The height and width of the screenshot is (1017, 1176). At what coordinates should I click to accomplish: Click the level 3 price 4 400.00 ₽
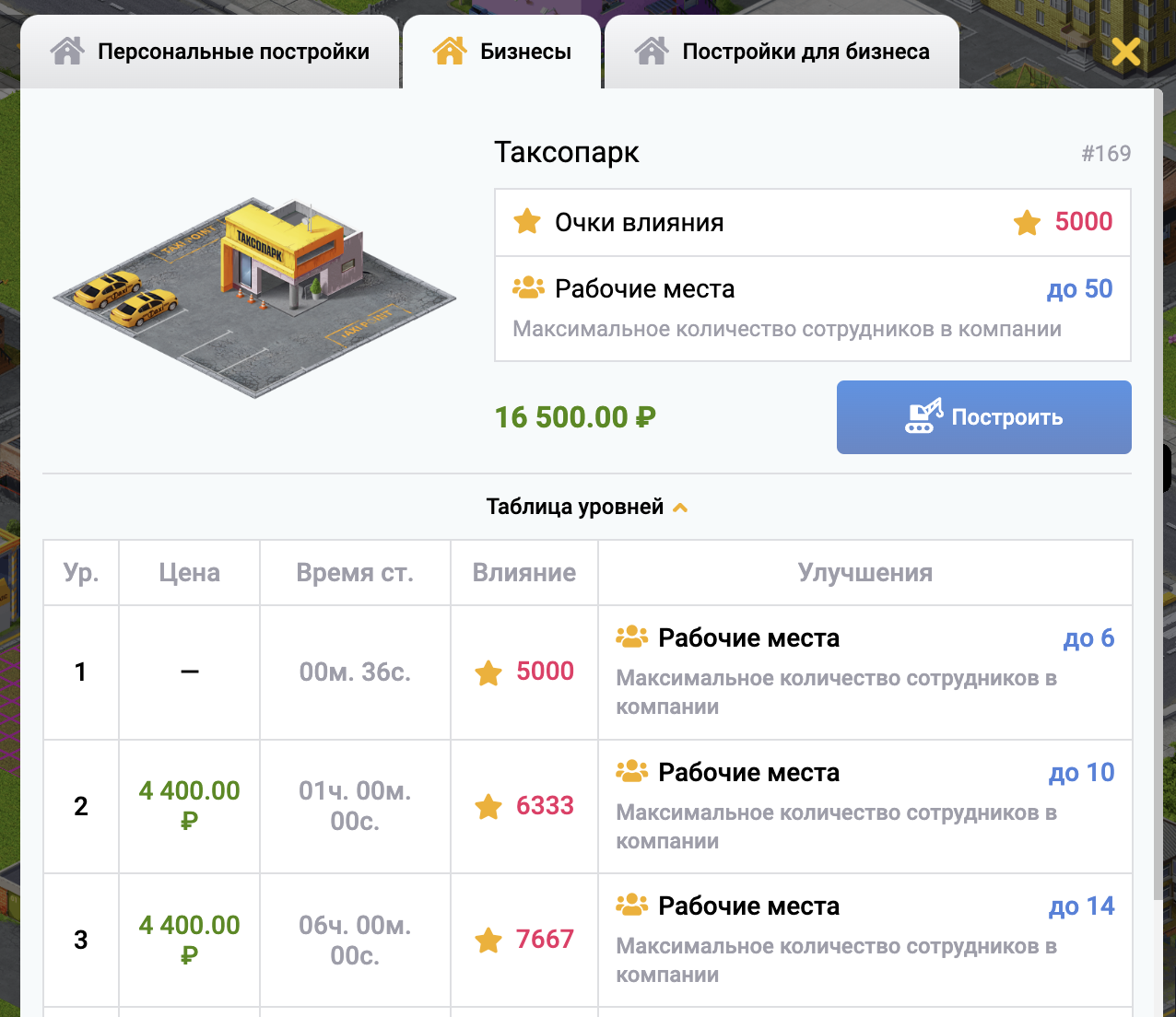pyautogui.click(x=189, y=940)
